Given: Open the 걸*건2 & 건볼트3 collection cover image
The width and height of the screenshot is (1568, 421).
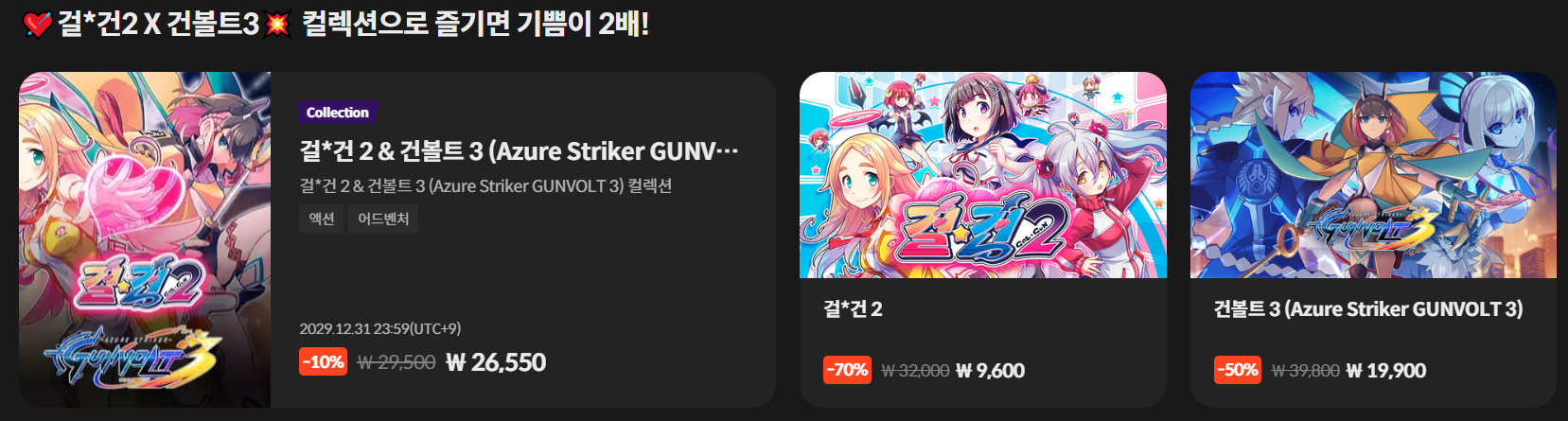Looking at the screenshot, I should point(145,239).
